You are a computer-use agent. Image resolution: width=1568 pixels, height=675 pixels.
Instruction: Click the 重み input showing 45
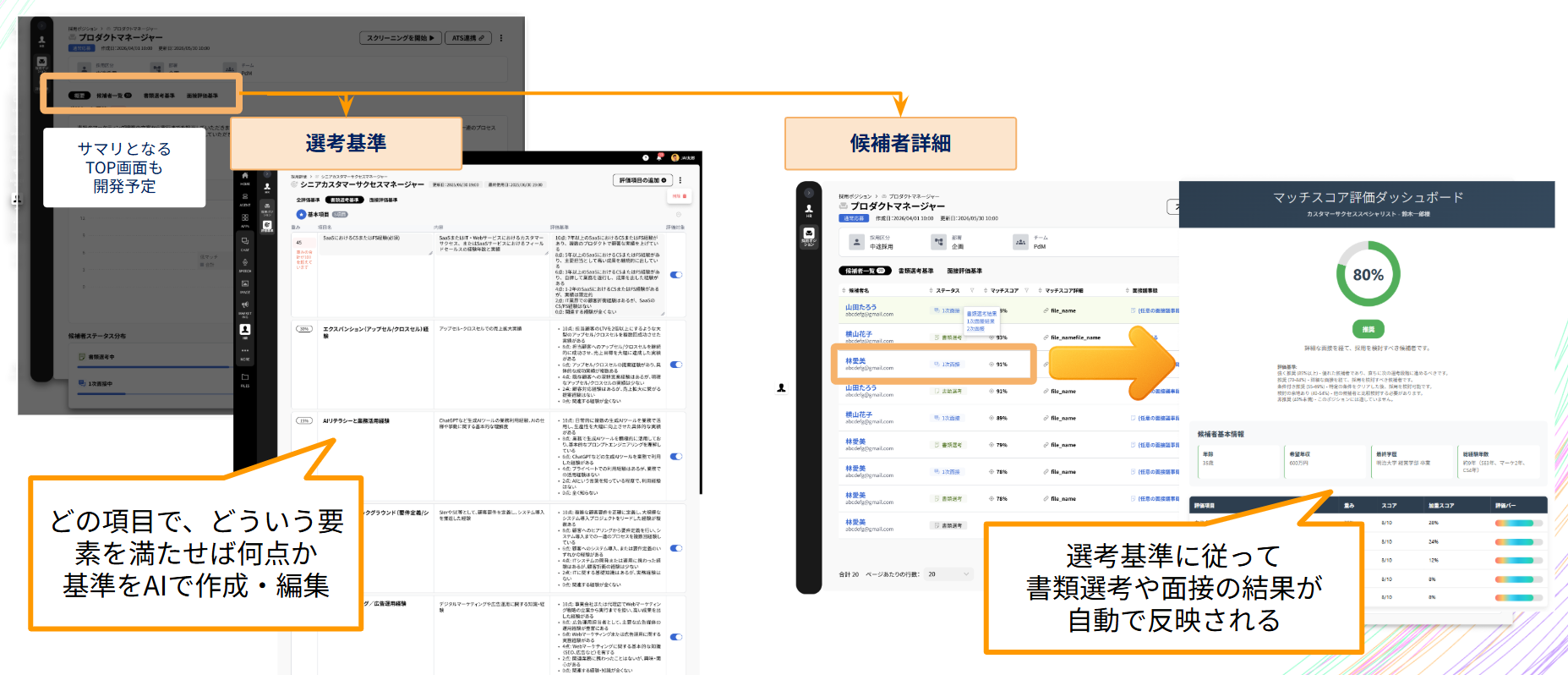tap(304, 243)
